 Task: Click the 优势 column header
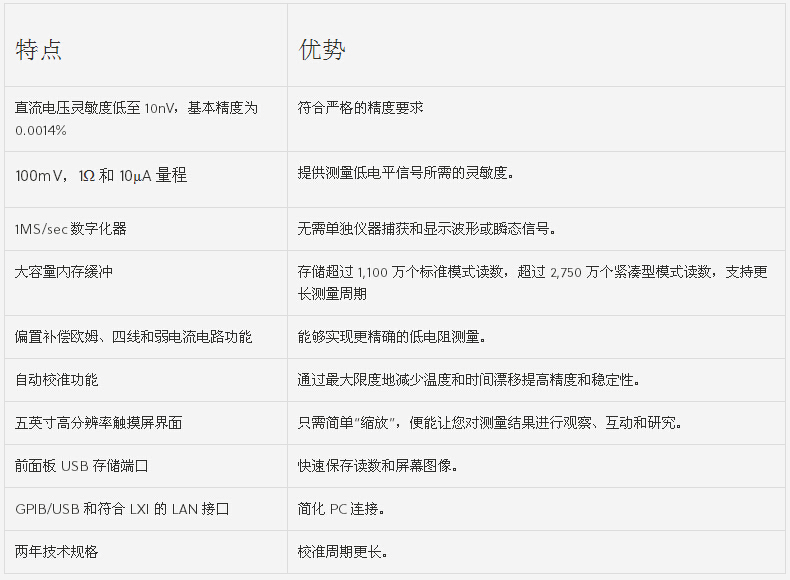pyautogui.click(x=322, y=50)
